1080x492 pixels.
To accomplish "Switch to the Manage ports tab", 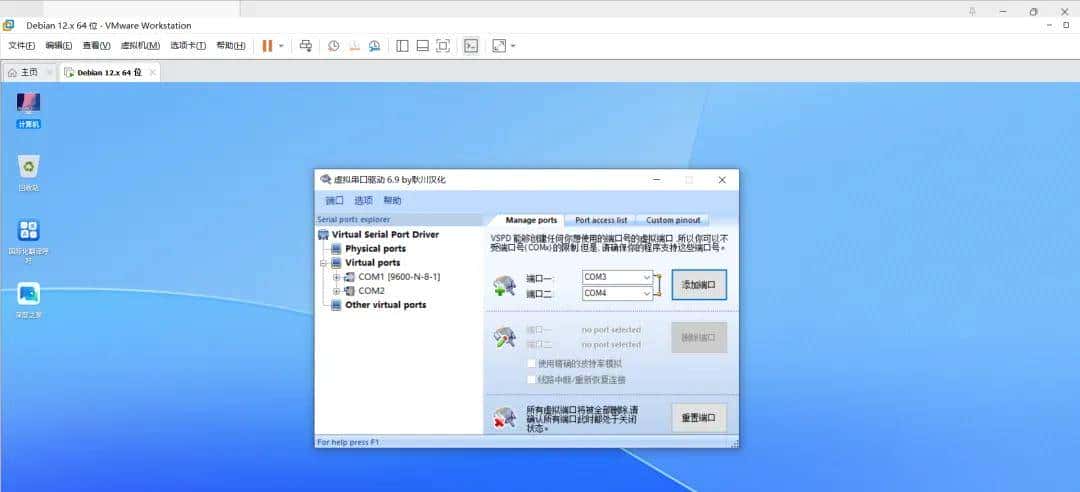I will point(531,220).
